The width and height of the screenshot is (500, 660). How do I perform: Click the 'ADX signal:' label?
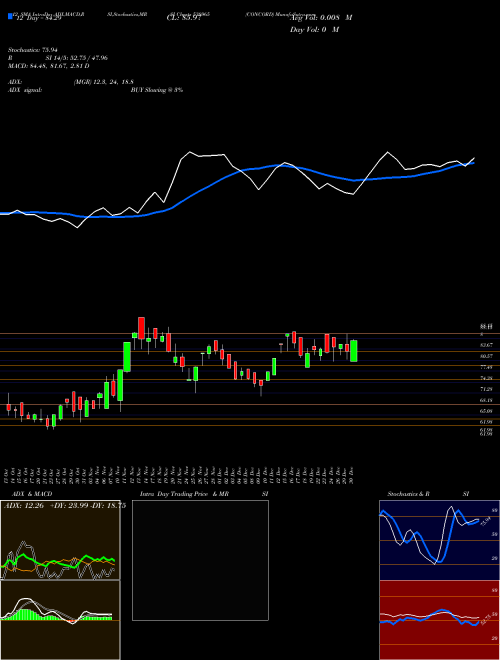[25, 90]
